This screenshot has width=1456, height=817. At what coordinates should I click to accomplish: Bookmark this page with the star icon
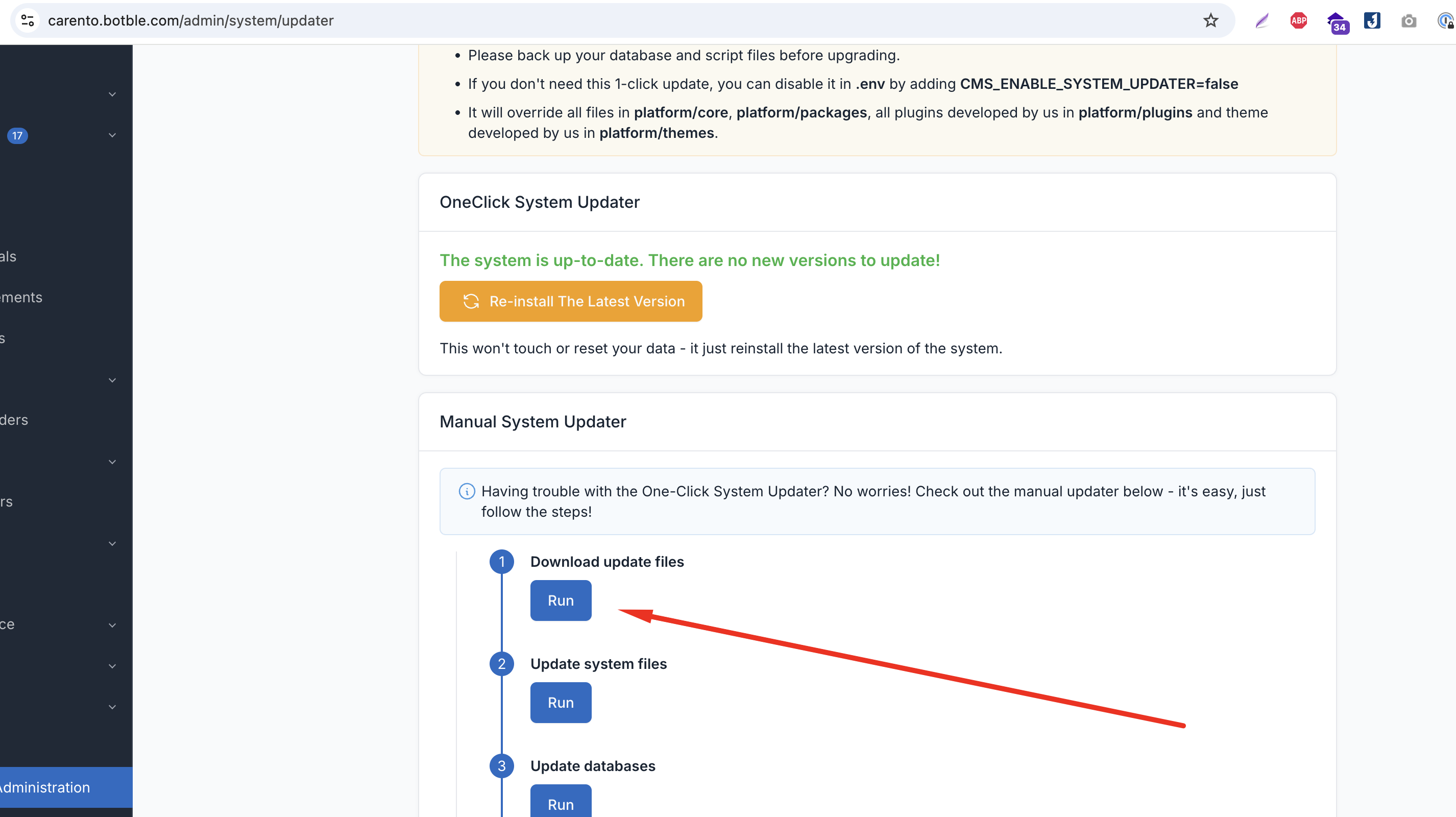pyautogui.click(x=1210, y=21)
